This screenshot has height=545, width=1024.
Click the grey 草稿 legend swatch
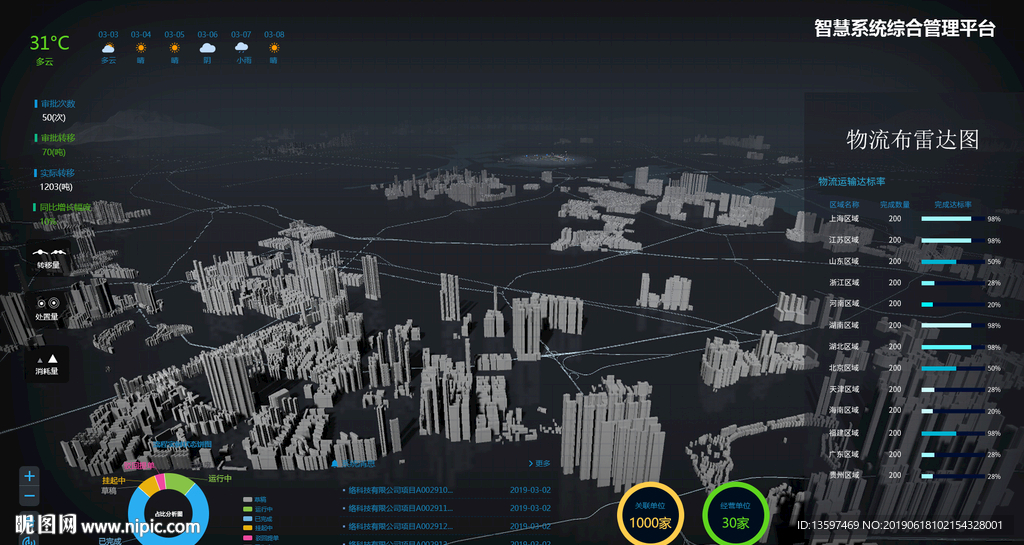point(248,500)
